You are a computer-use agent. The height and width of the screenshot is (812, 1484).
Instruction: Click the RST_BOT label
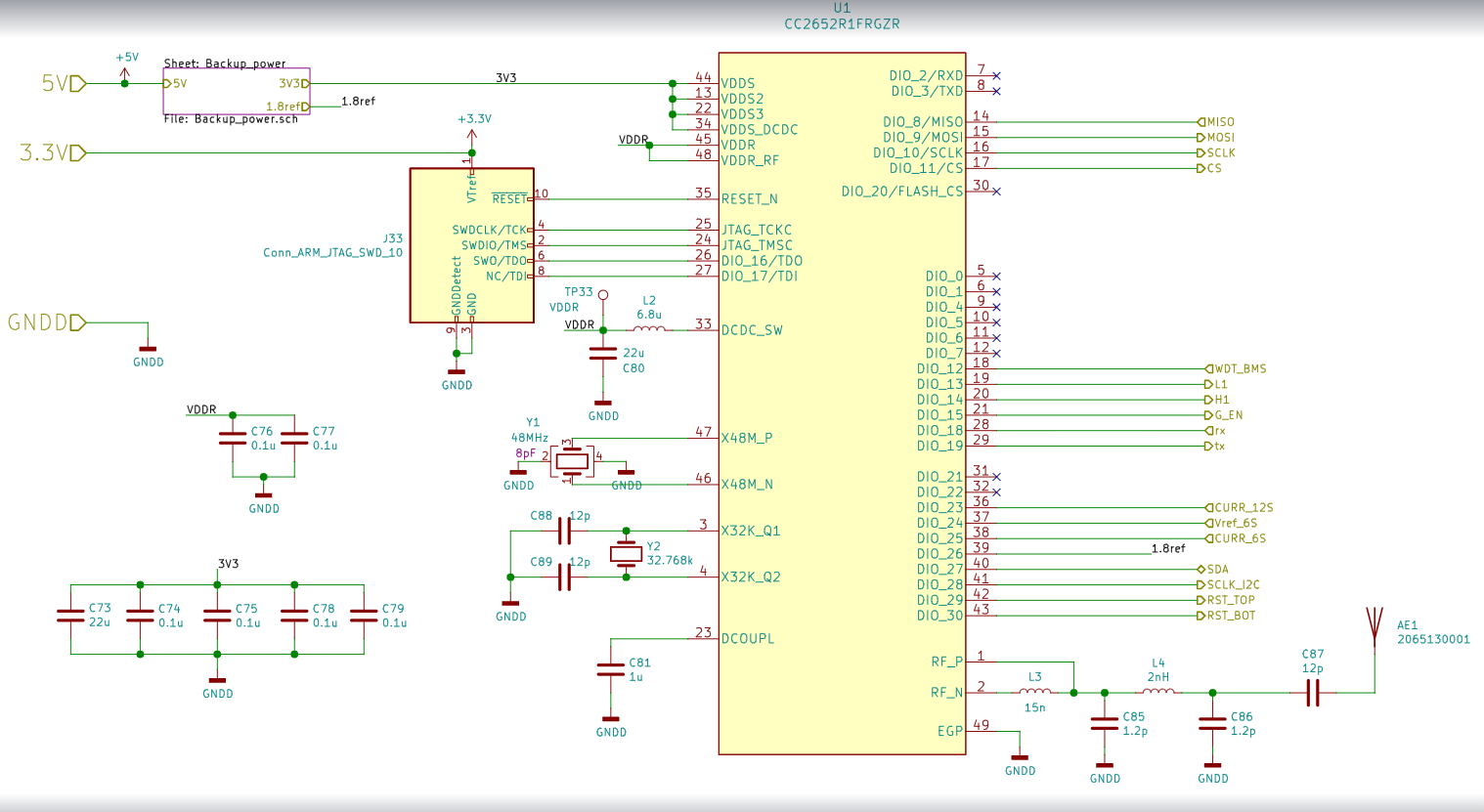[1226, 616]
